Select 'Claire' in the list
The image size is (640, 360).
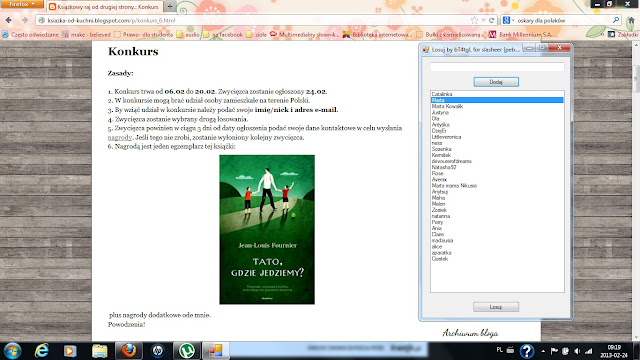(438, 234)
